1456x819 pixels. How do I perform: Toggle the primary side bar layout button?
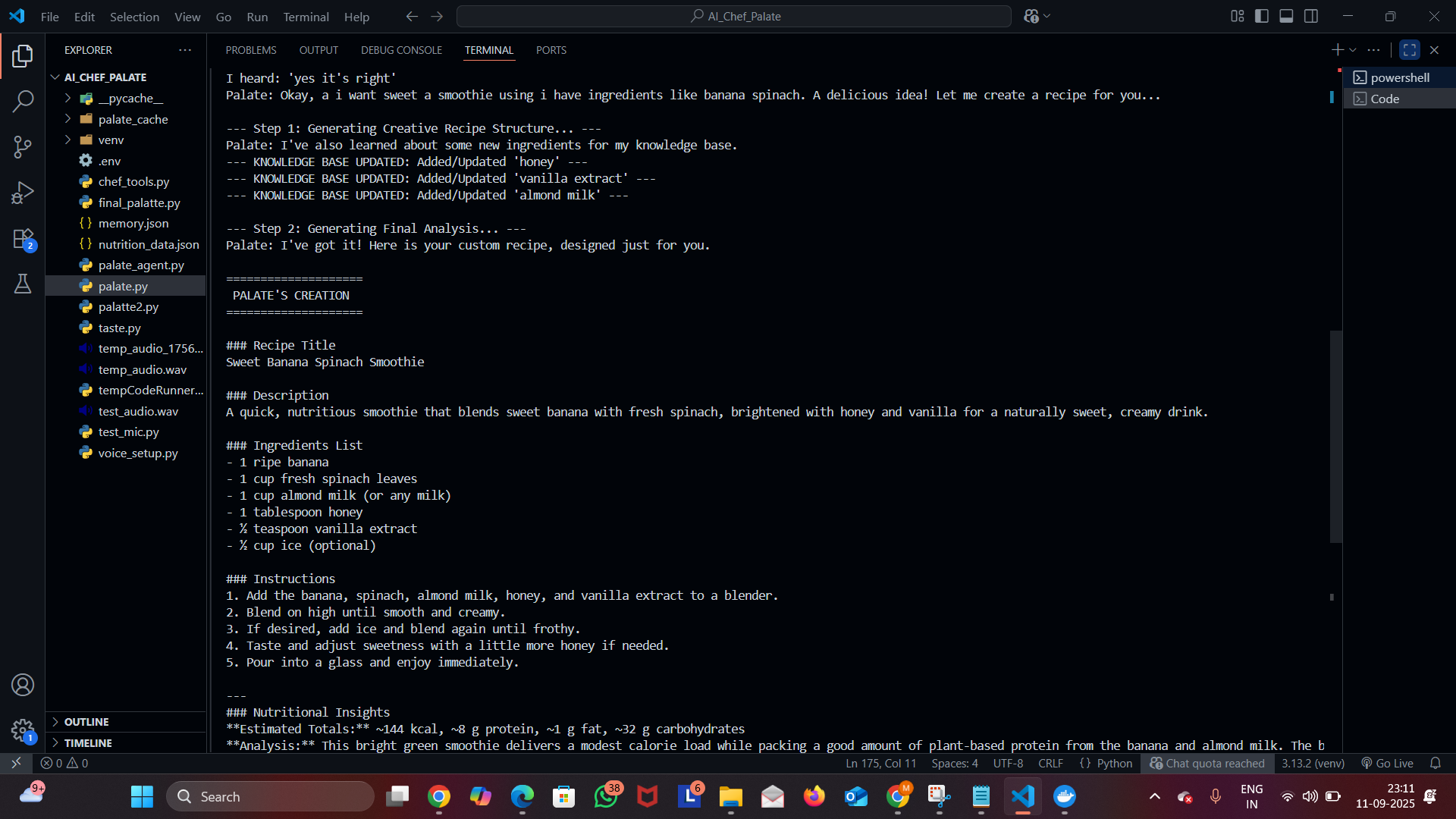tap(1262, 16)
